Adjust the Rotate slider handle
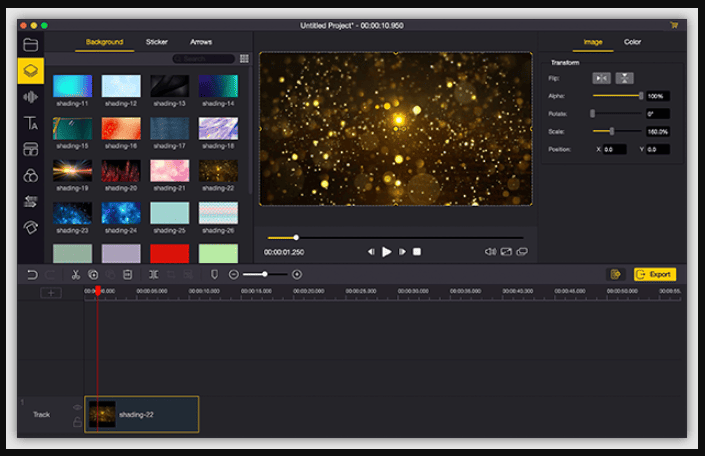Screen dimensions: 705x456 593,114
